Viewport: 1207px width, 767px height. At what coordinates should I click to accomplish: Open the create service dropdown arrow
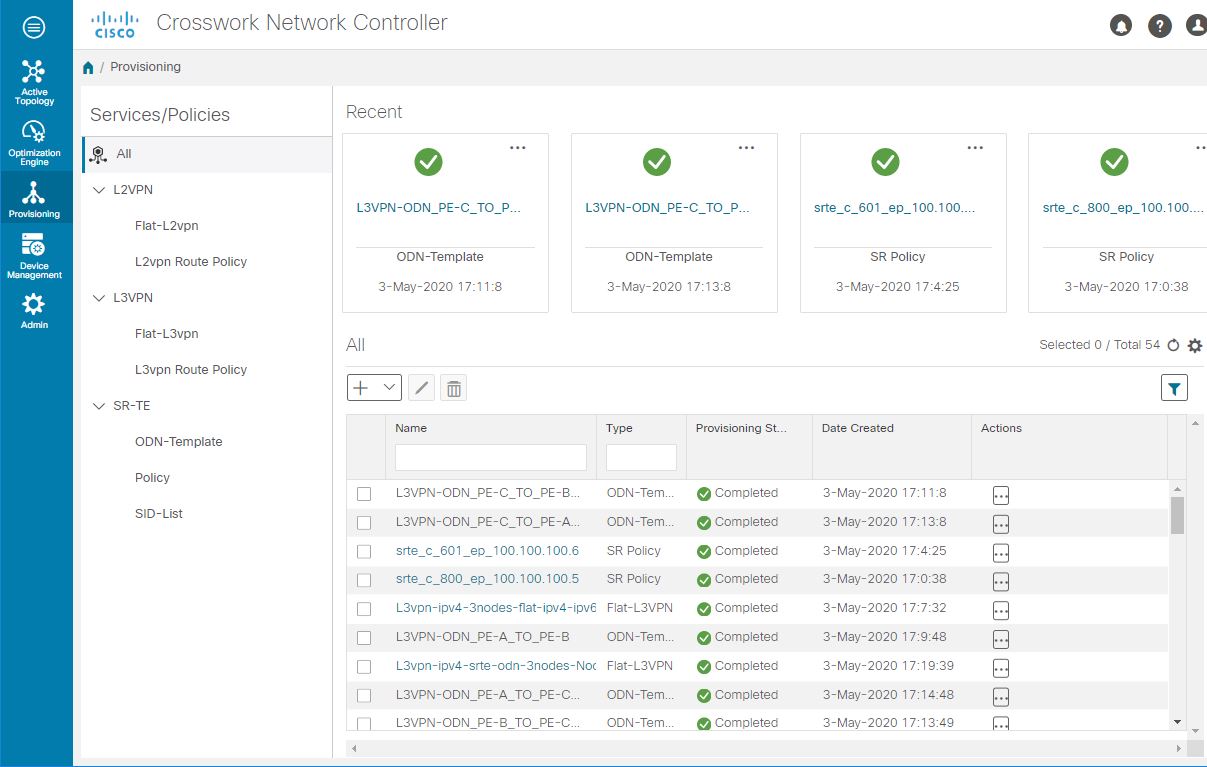(387, 387)
